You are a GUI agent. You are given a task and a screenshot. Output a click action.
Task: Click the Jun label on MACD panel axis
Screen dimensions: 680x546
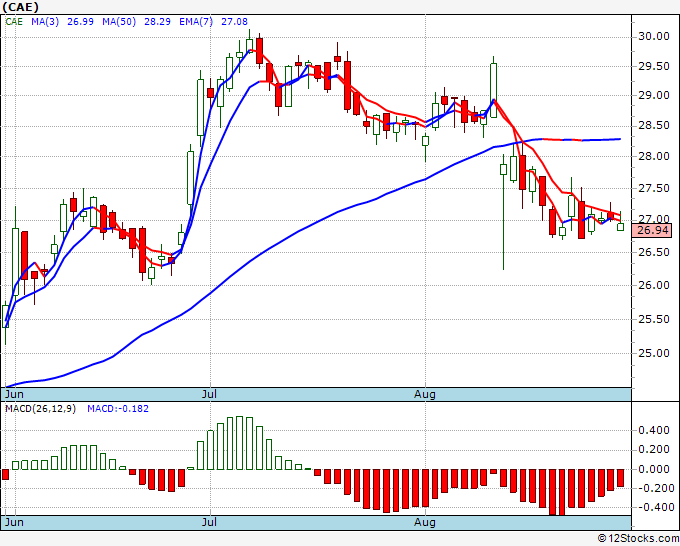(x=14, y=522)
